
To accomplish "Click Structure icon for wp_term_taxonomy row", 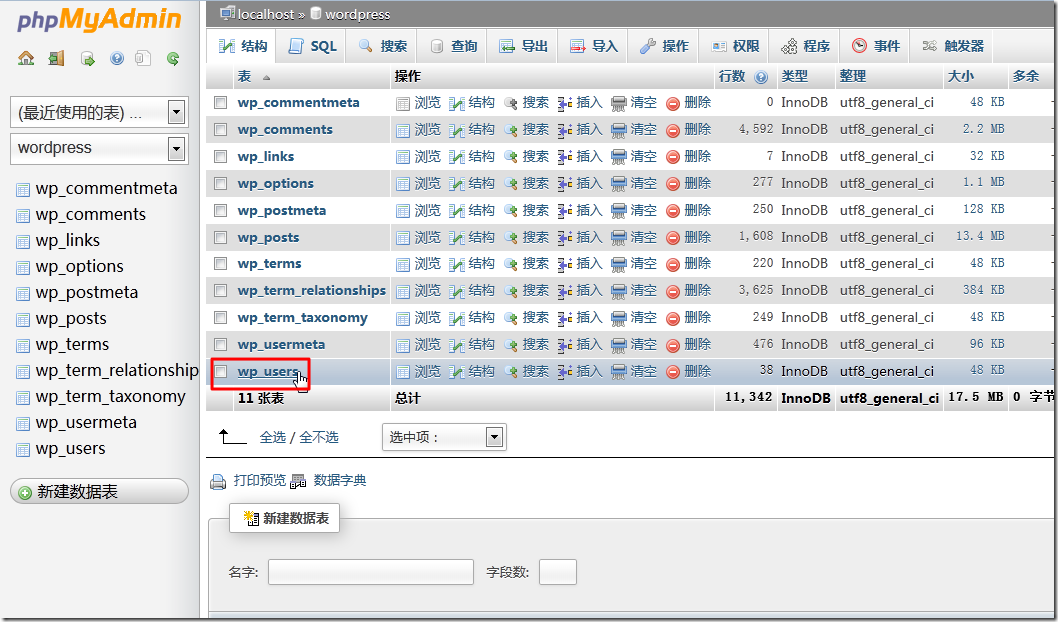I will click(x=457, y=318).
